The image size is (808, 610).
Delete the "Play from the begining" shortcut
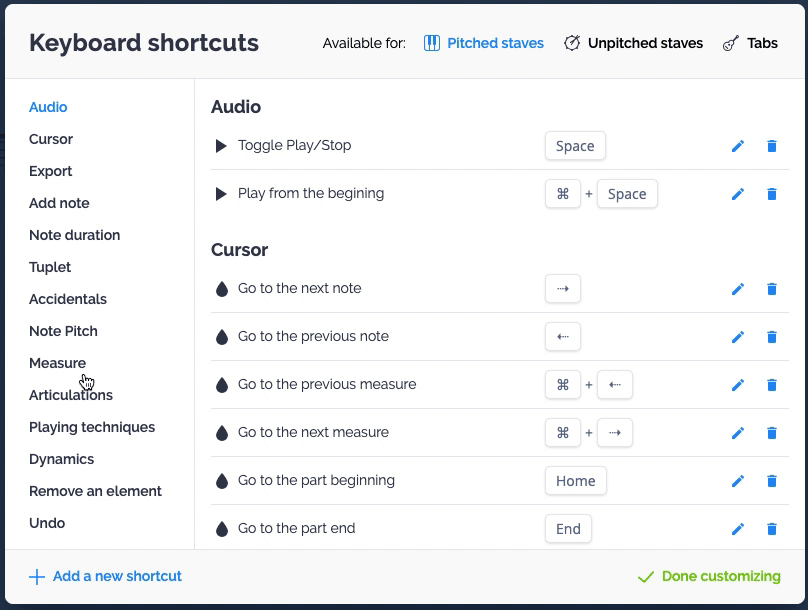771,193
